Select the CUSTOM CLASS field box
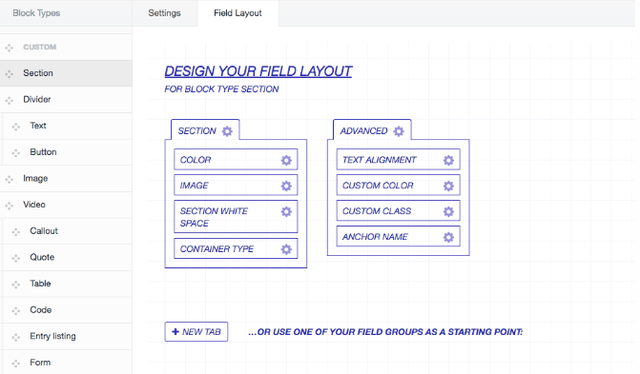Viewport: 640px width, 374px height. (x=398, y=211)
